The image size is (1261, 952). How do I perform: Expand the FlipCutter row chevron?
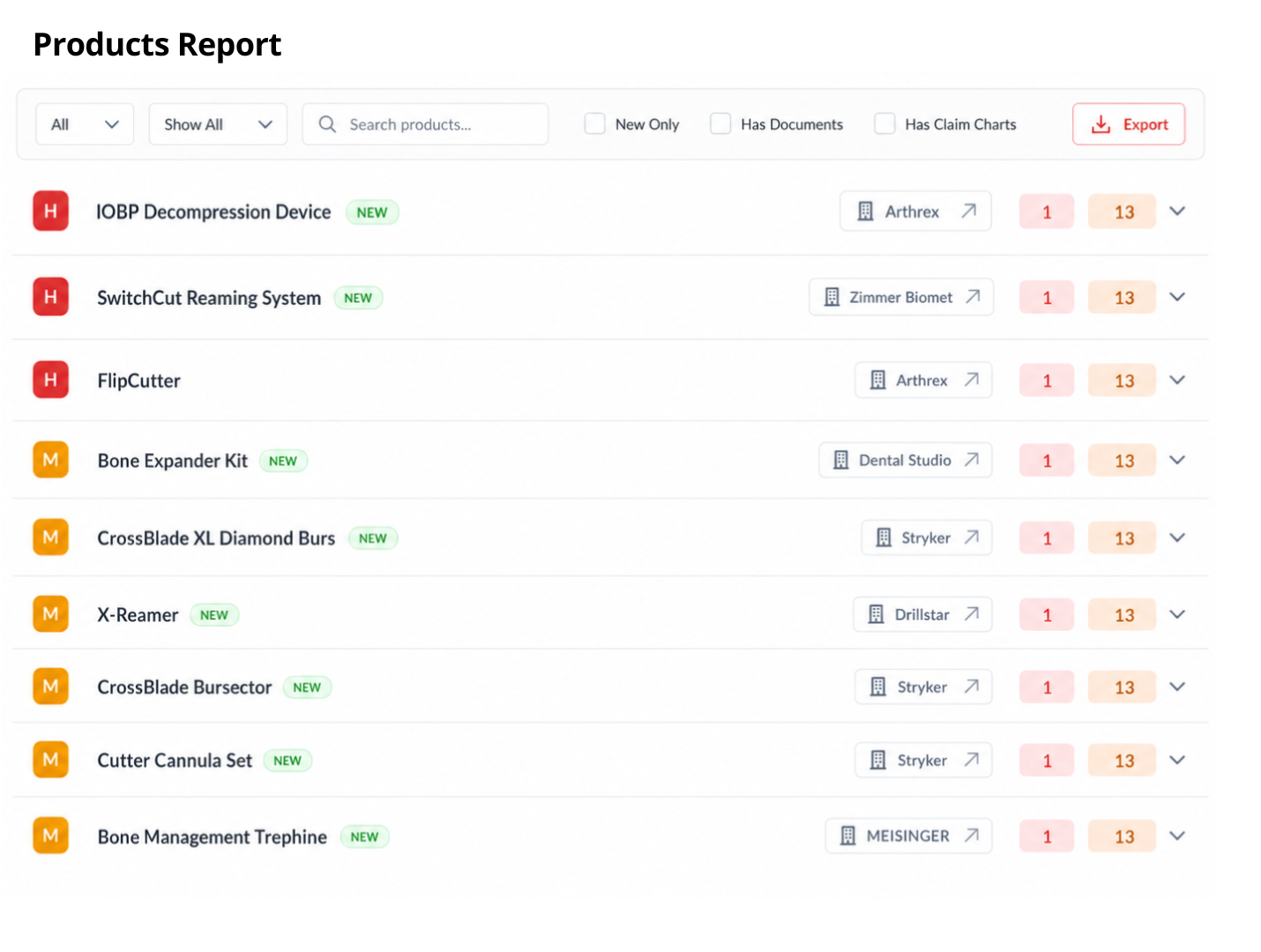(x=1177, y=380)
